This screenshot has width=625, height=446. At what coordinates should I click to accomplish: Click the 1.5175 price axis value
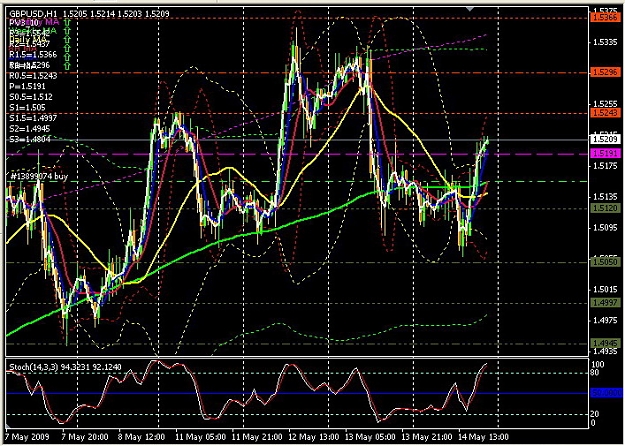pos(606,166)
